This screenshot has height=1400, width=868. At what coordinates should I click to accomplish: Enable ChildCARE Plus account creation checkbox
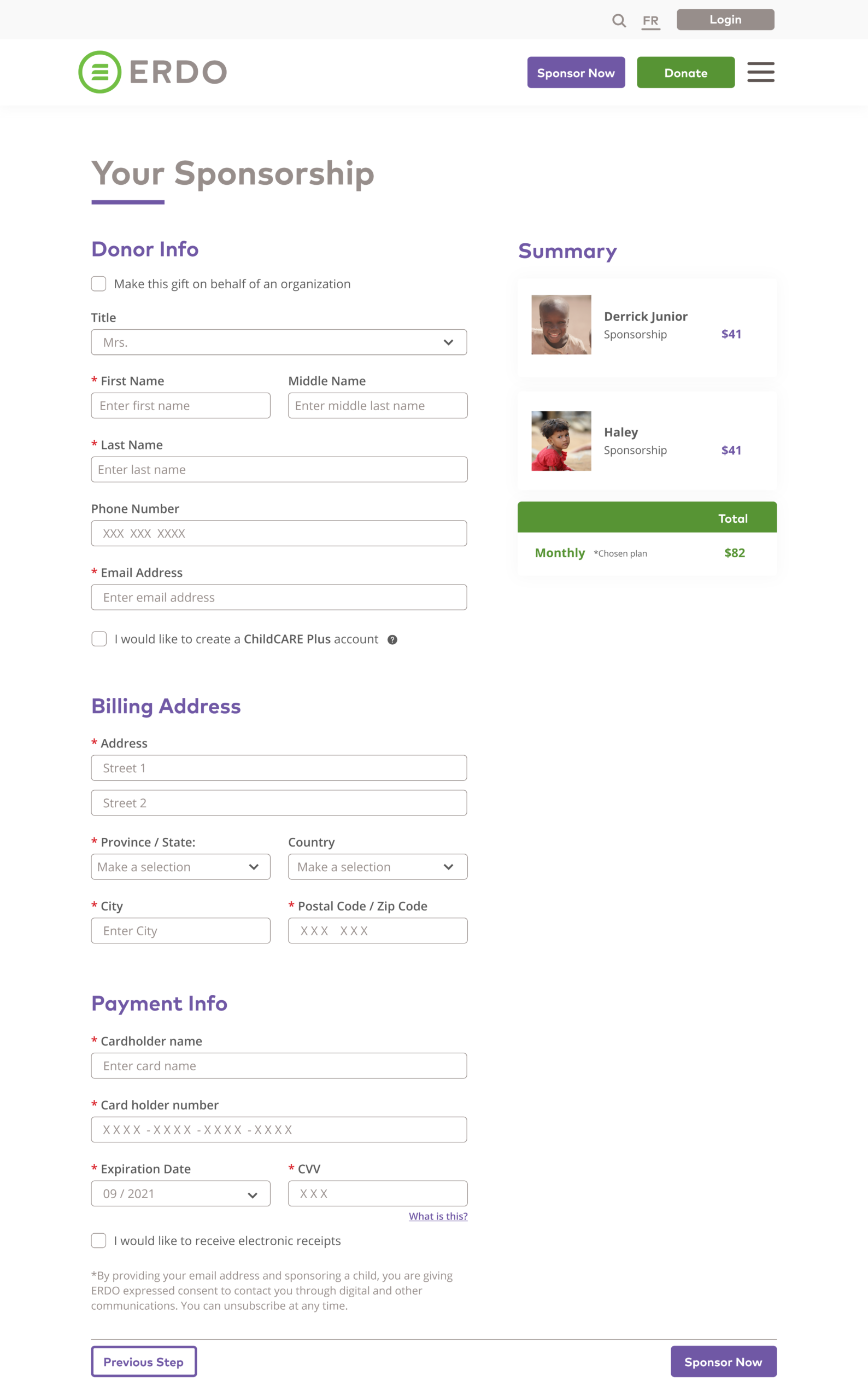click(x=99, y=639)
